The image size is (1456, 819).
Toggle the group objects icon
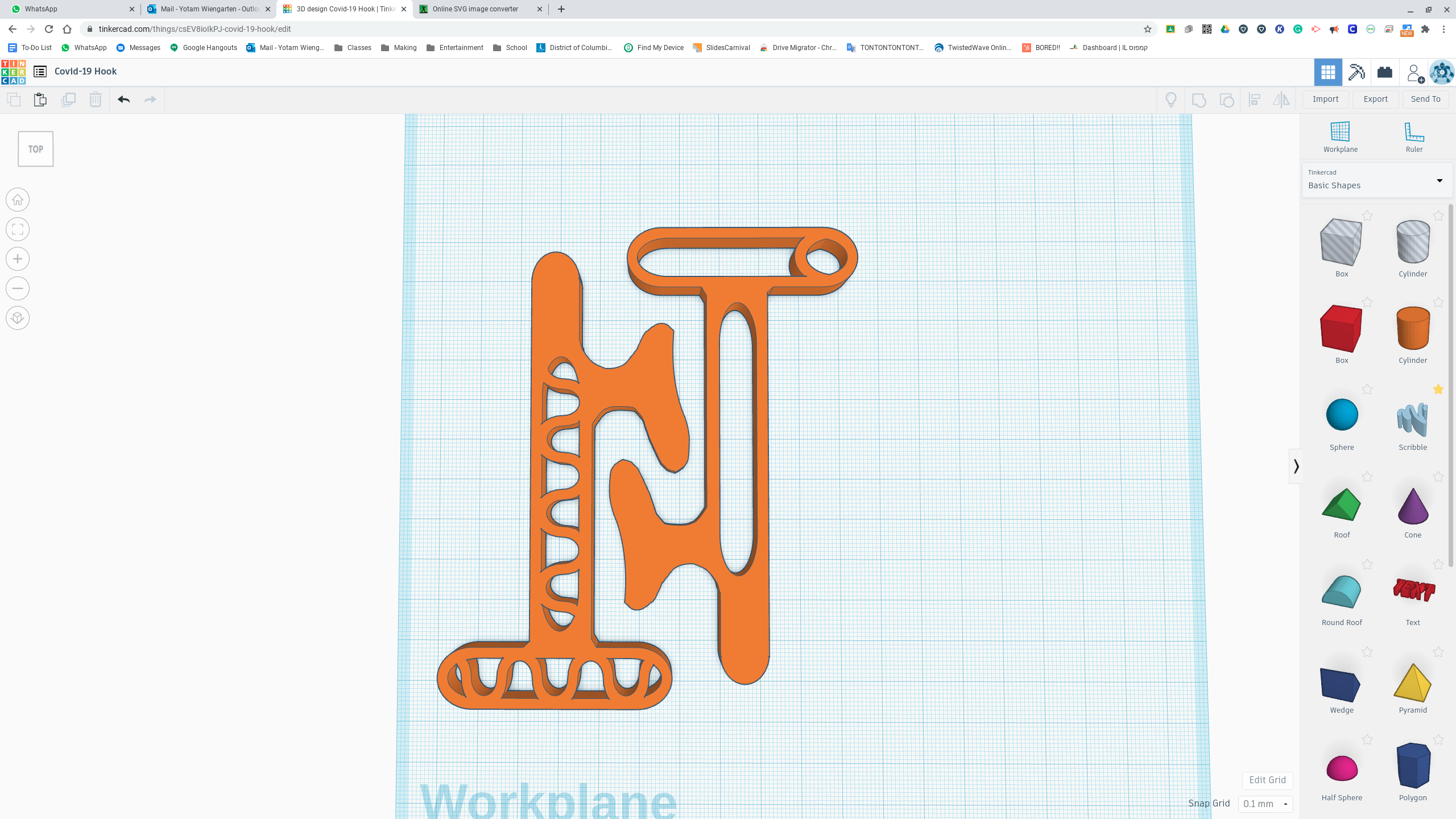click(x=1198, y=99)
